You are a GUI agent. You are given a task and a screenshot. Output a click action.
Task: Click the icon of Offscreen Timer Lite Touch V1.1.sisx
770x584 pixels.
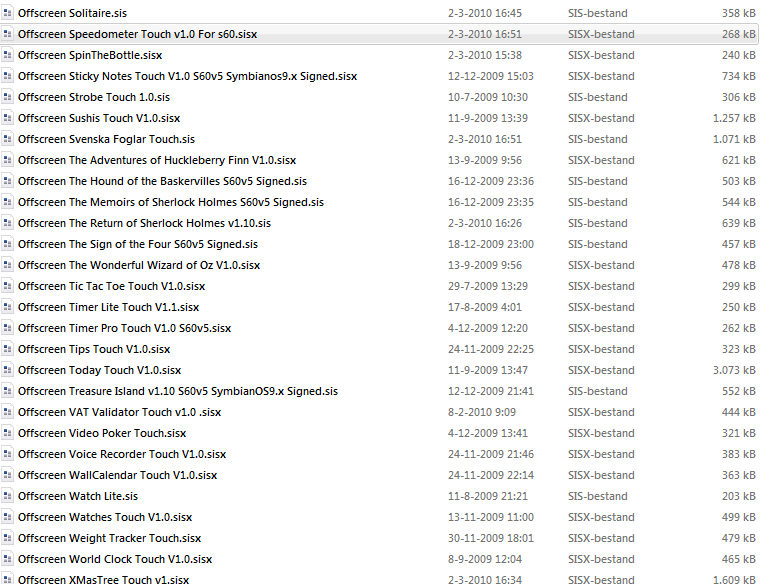(7, 307)
